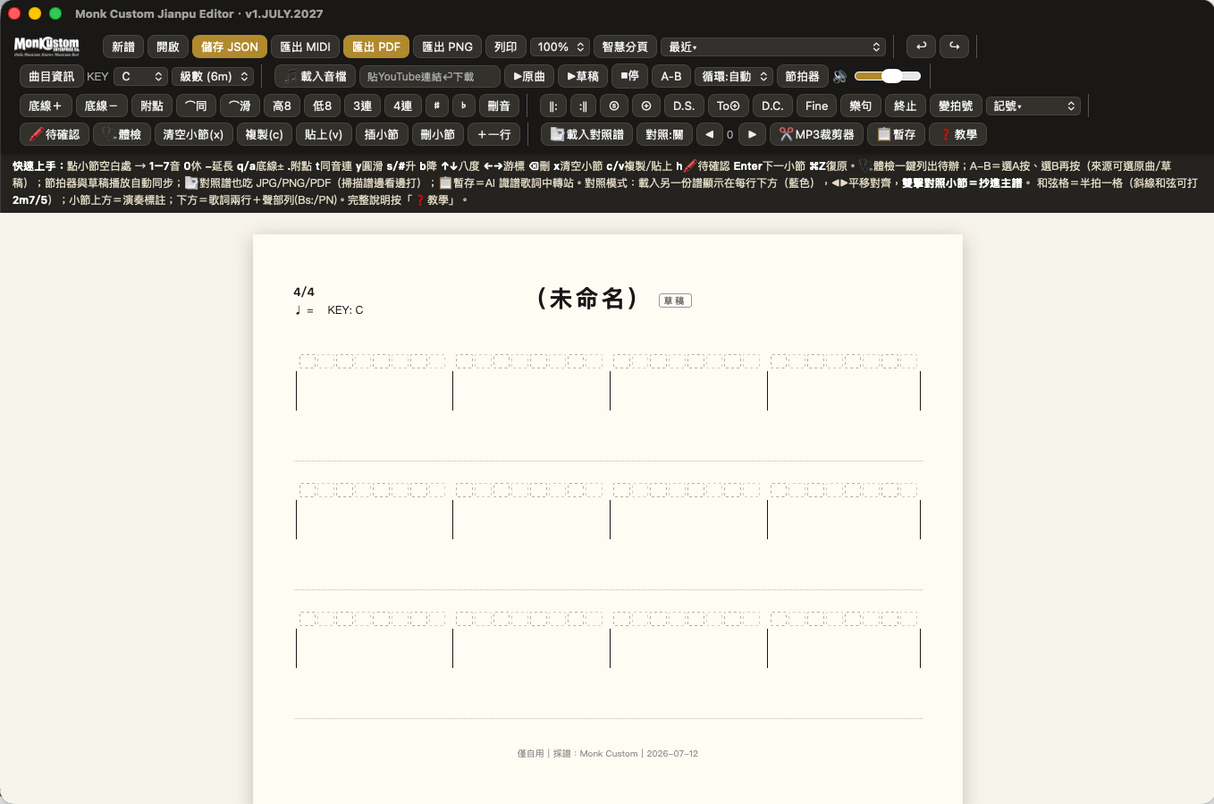
Task: Click 匯出 PDF
Action: click(x=376, y=47)
